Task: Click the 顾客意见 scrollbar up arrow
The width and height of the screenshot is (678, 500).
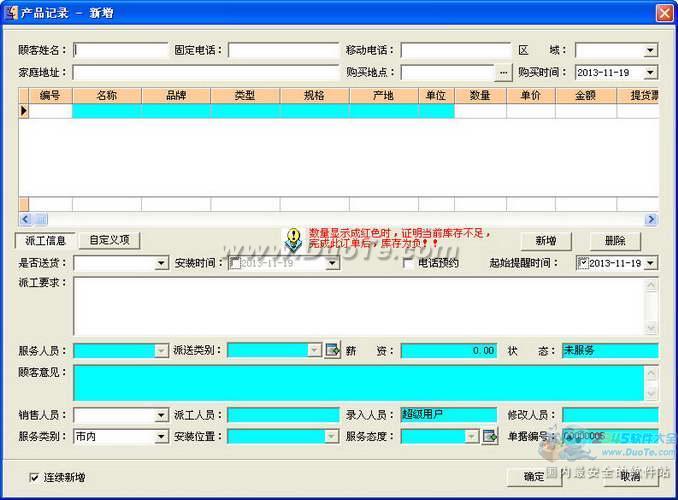Action: point(651,372)
